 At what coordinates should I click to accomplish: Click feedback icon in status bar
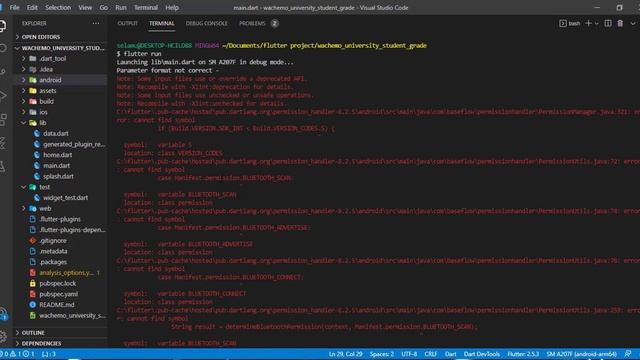tap(628, 353)
